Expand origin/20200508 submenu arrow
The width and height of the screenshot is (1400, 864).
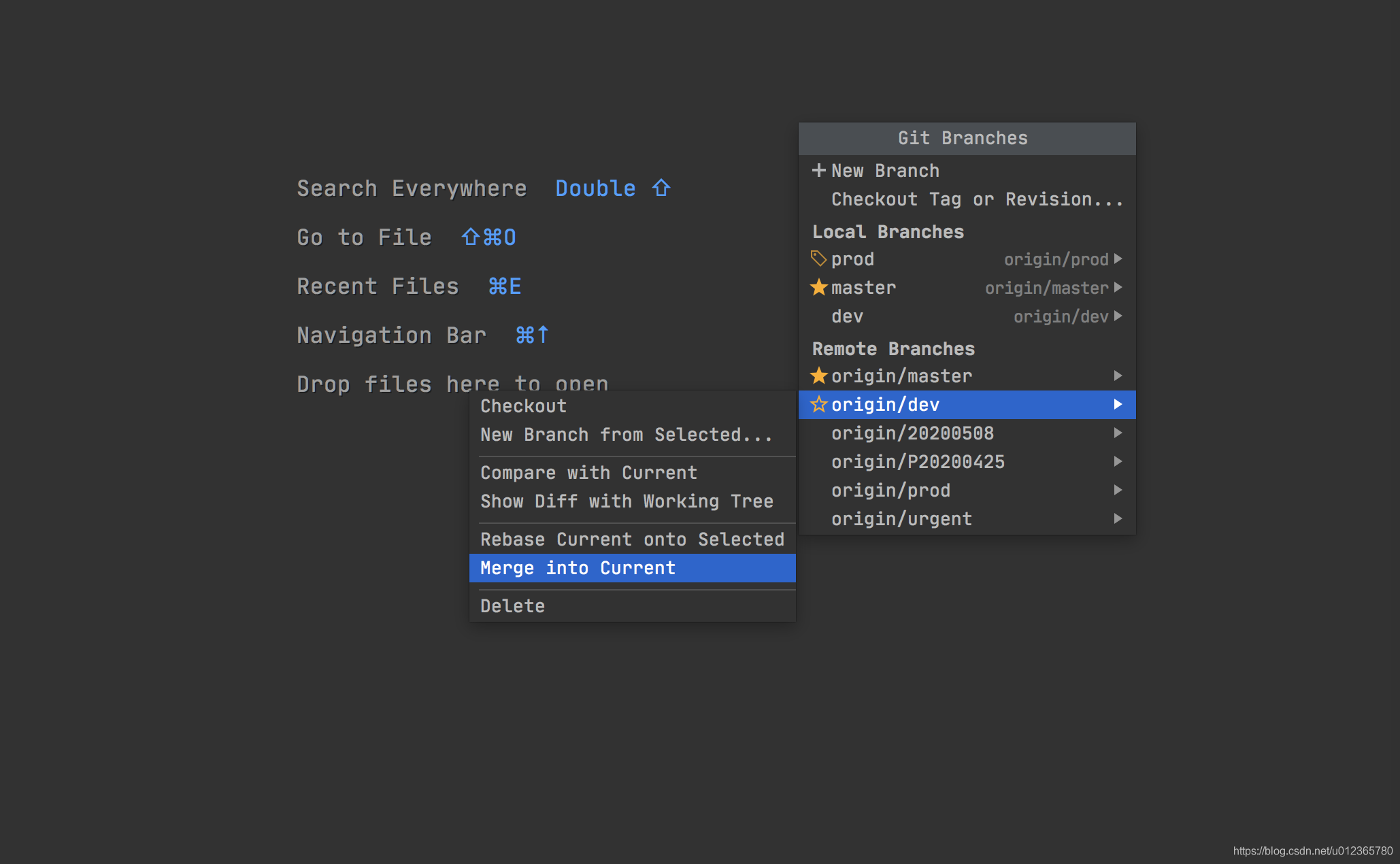click(x=1118, y=433)
